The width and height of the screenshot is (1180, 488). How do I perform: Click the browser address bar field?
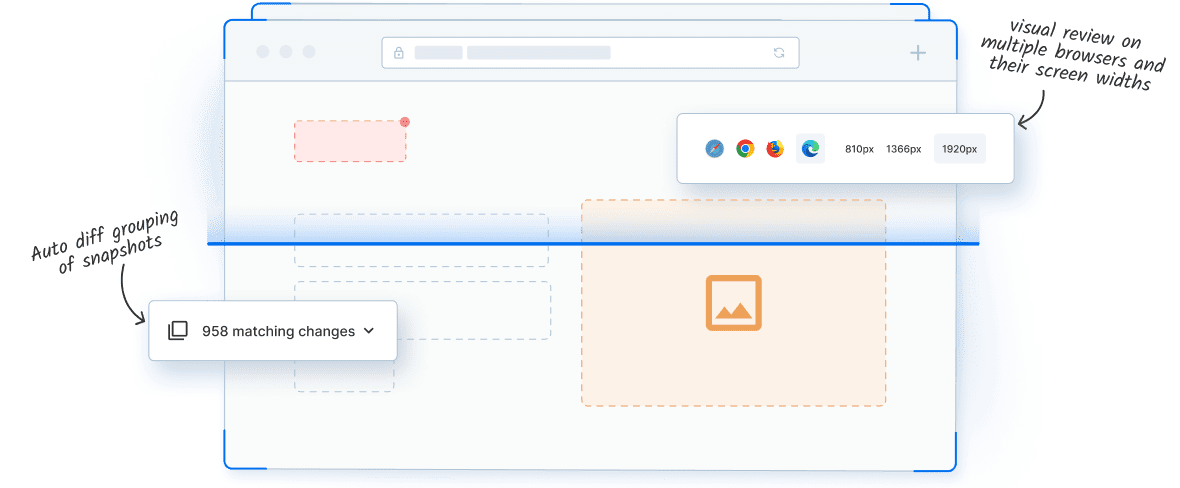[590, 53]
